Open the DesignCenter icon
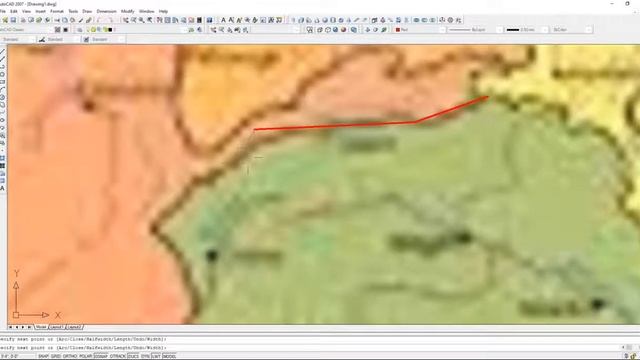Screen dimensions: 640x360 tap(167, 20)
